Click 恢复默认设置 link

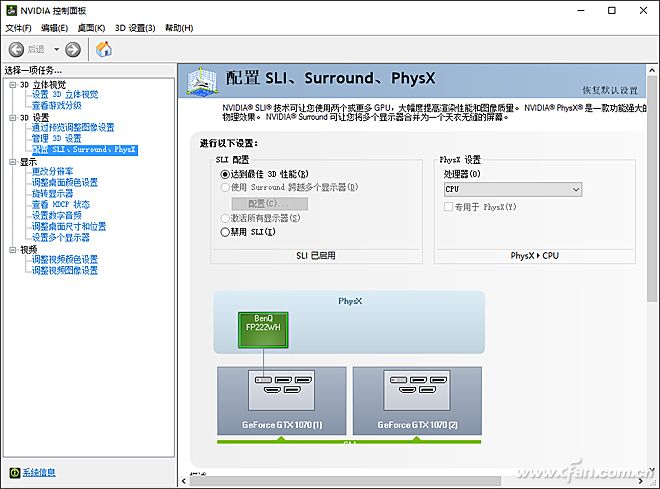(x=610, y=90)
